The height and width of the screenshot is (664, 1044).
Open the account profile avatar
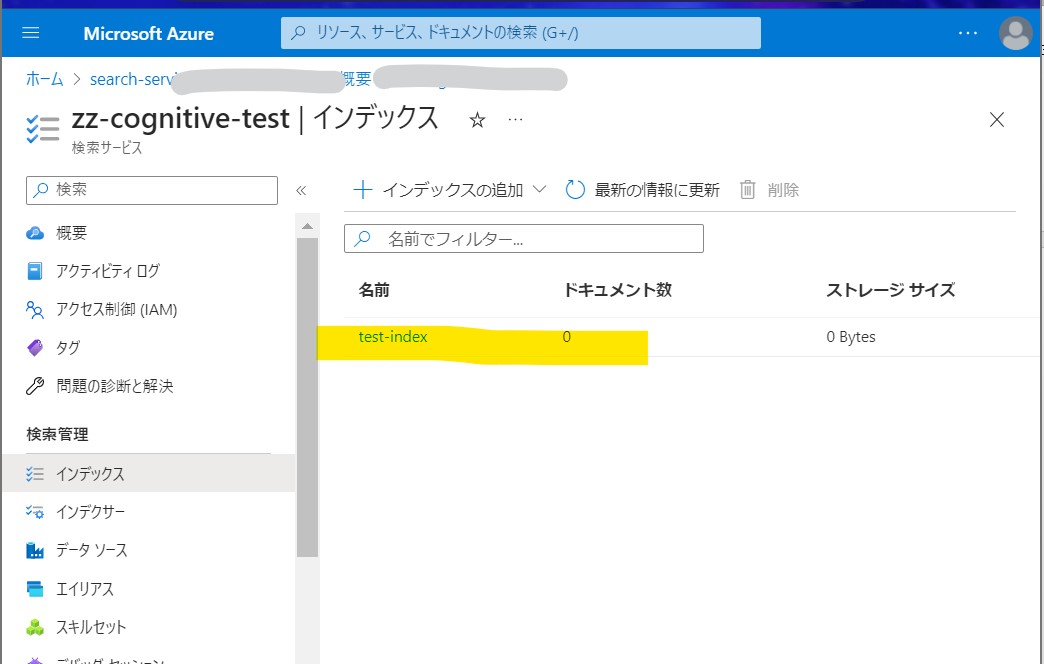click(x=1015, y=33)
